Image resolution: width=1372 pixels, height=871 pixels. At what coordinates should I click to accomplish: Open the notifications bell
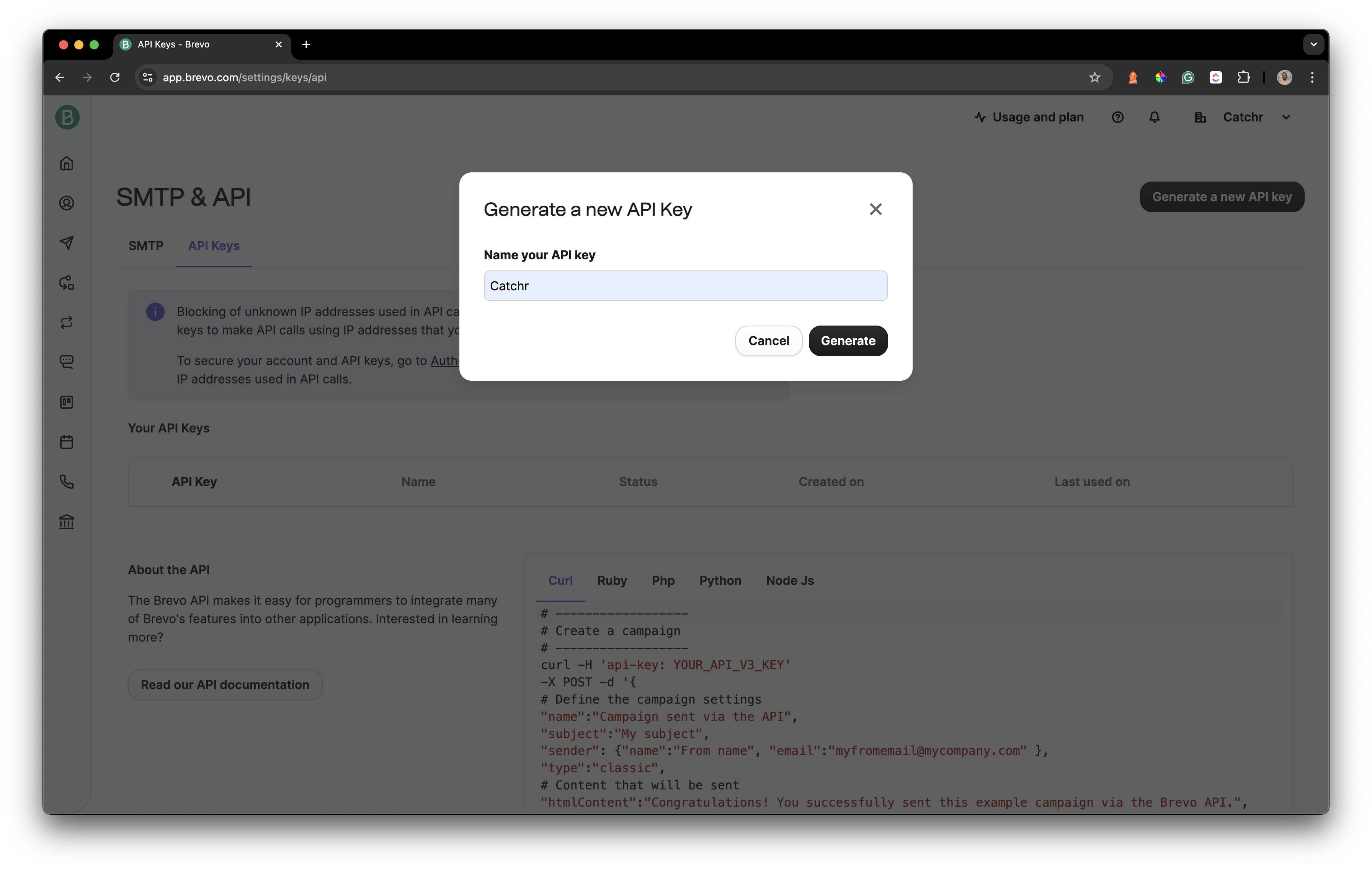pyautogui.click(x=1154, y=118)
